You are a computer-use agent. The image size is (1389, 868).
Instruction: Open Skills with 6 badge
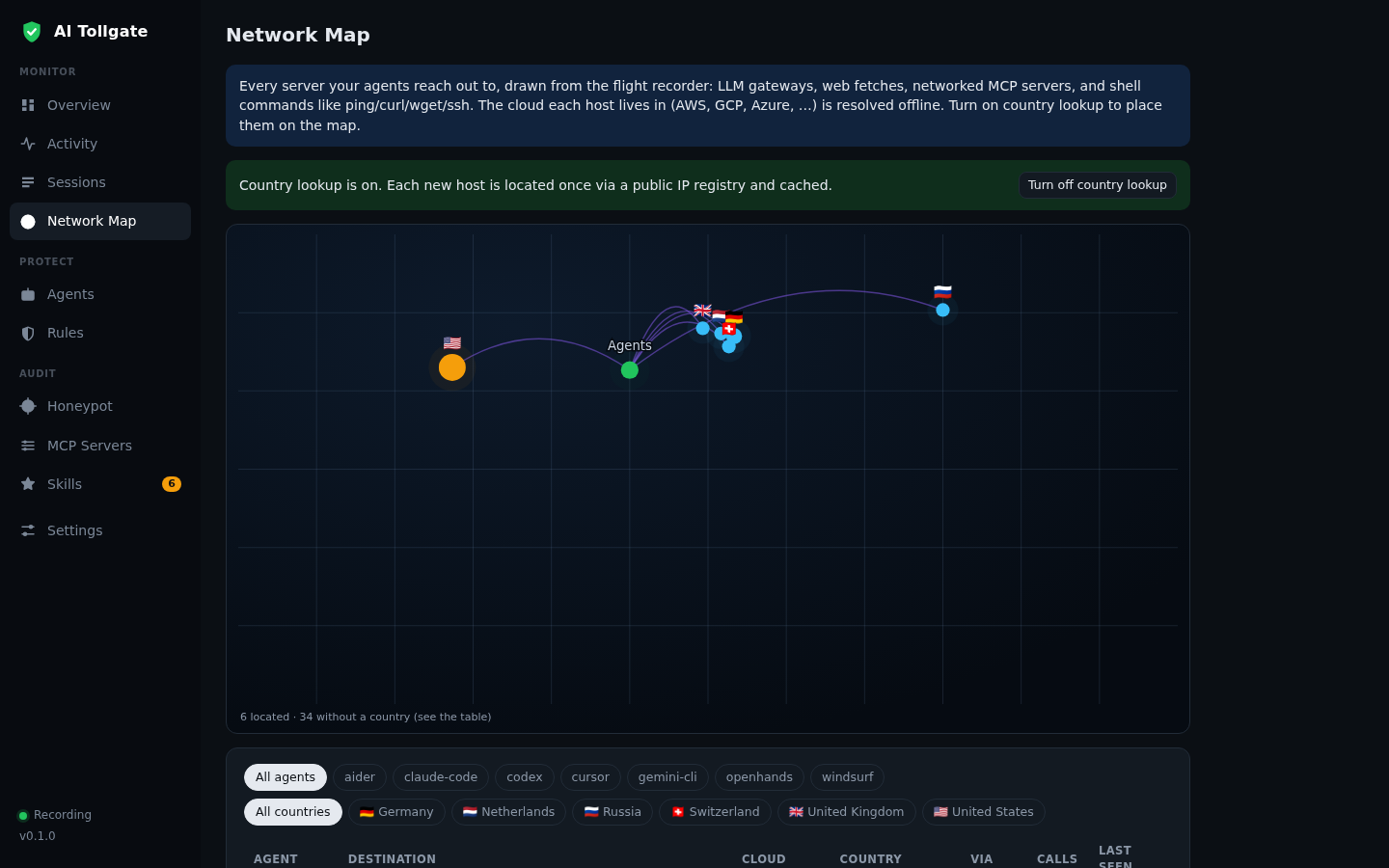click(x=100, y=484)
